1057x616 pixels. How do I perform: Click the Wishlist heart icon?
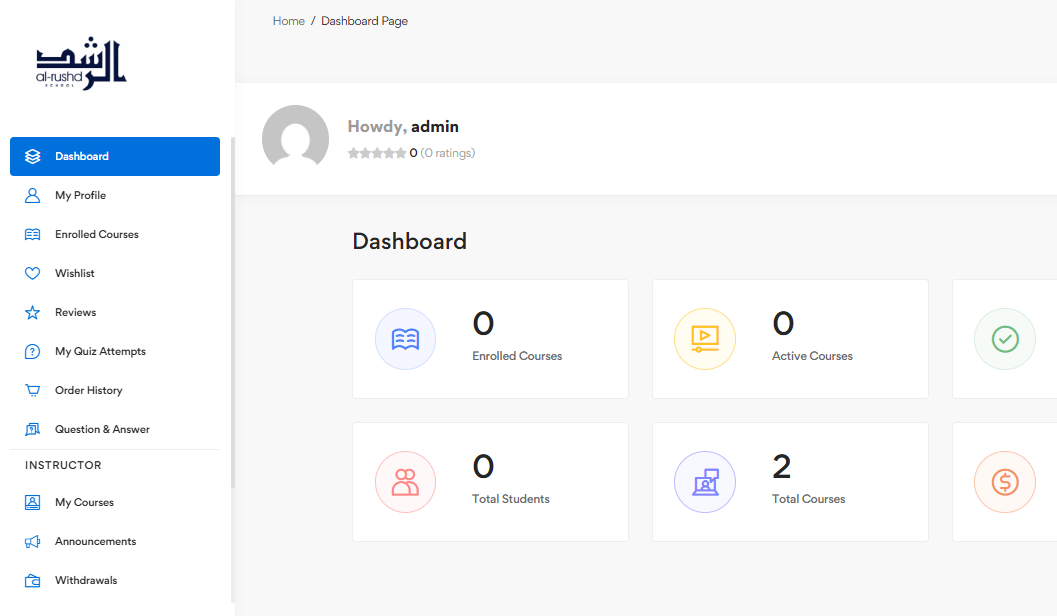coord(32,274)
